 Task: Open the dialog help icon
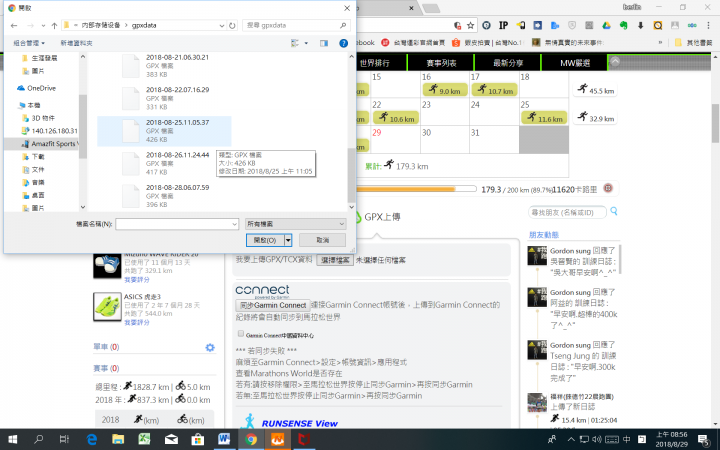[x=343, y=43]
